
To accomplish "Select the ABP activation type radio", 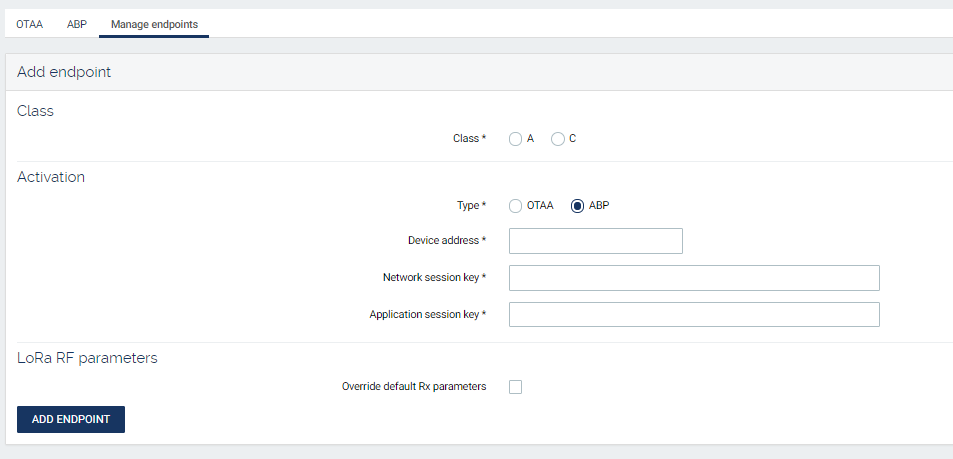I will (577, 206).
